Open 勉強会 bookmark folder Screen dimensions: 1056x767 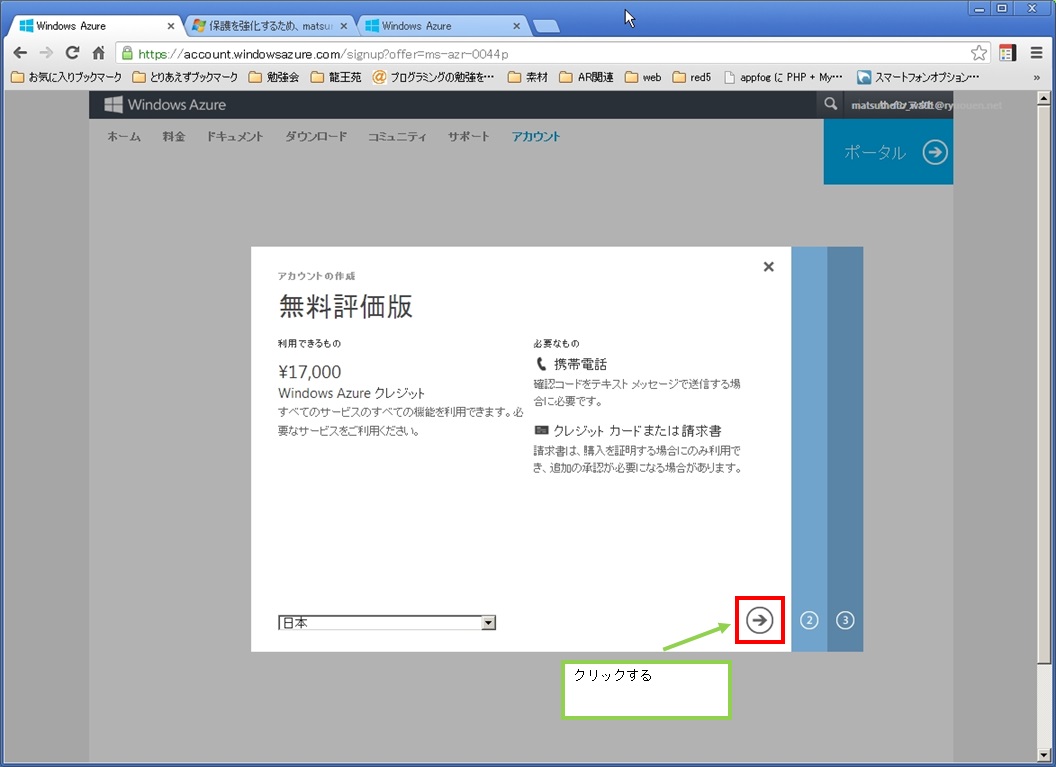point(274,77)
